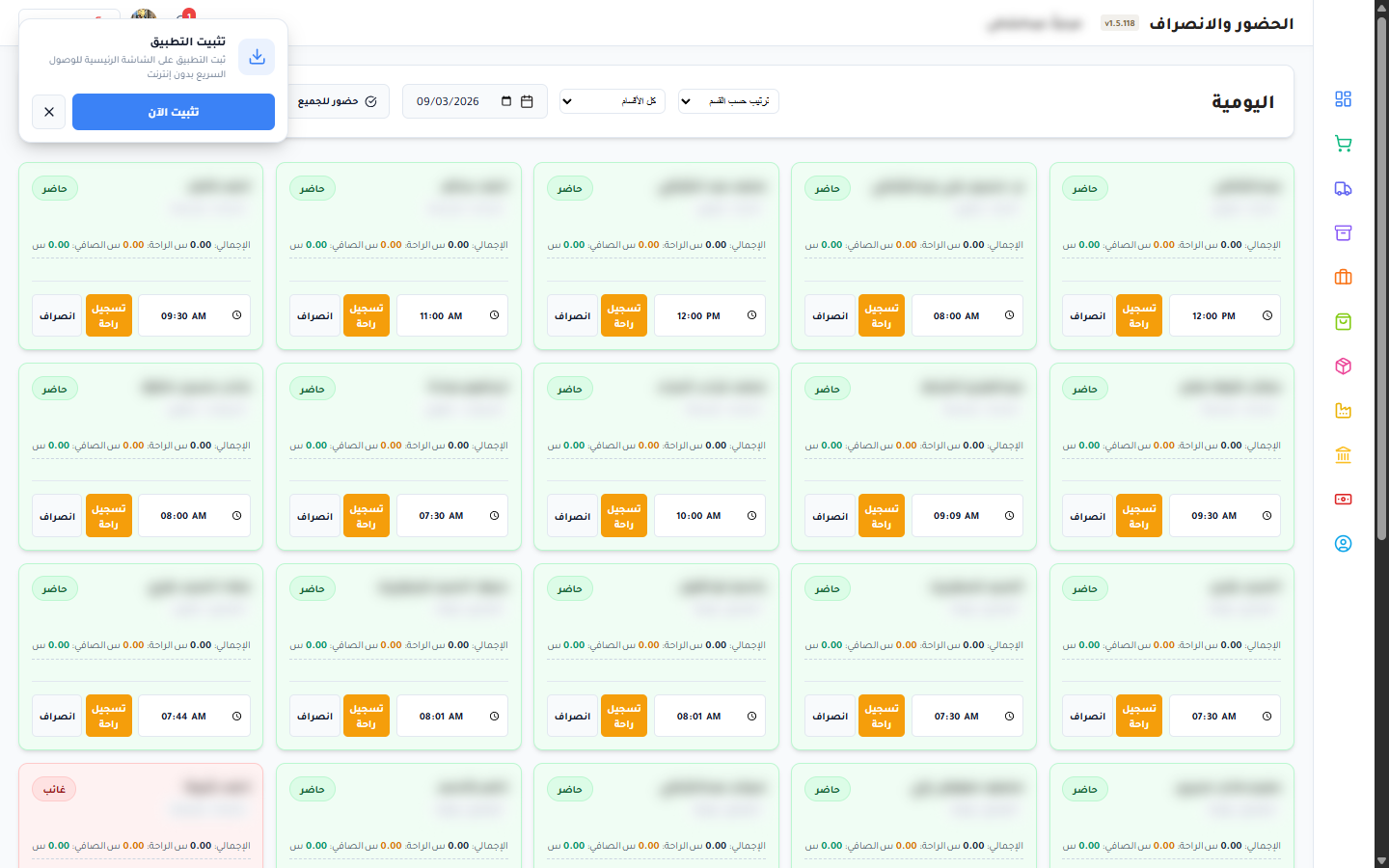Viewport: 1389px width, 868px height.
Task: Open the red banknote sidebar icon
Action: (x=1343, y=499)
